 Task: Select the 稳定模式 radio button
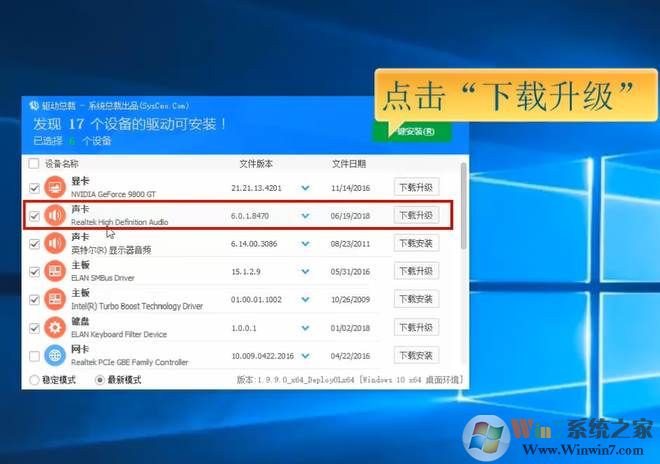[34, 380]
